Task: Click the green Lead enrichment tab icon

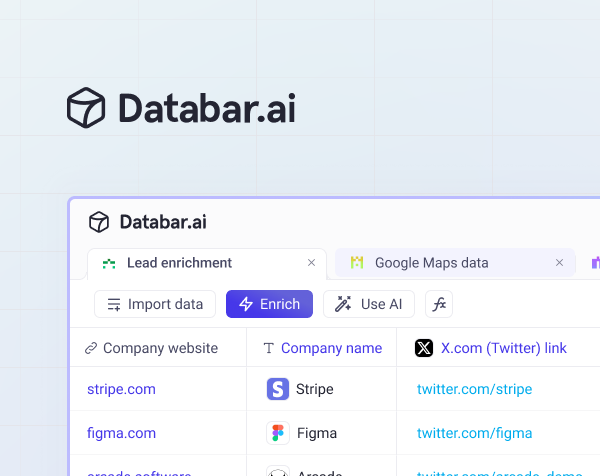Action: coord(109,263)
